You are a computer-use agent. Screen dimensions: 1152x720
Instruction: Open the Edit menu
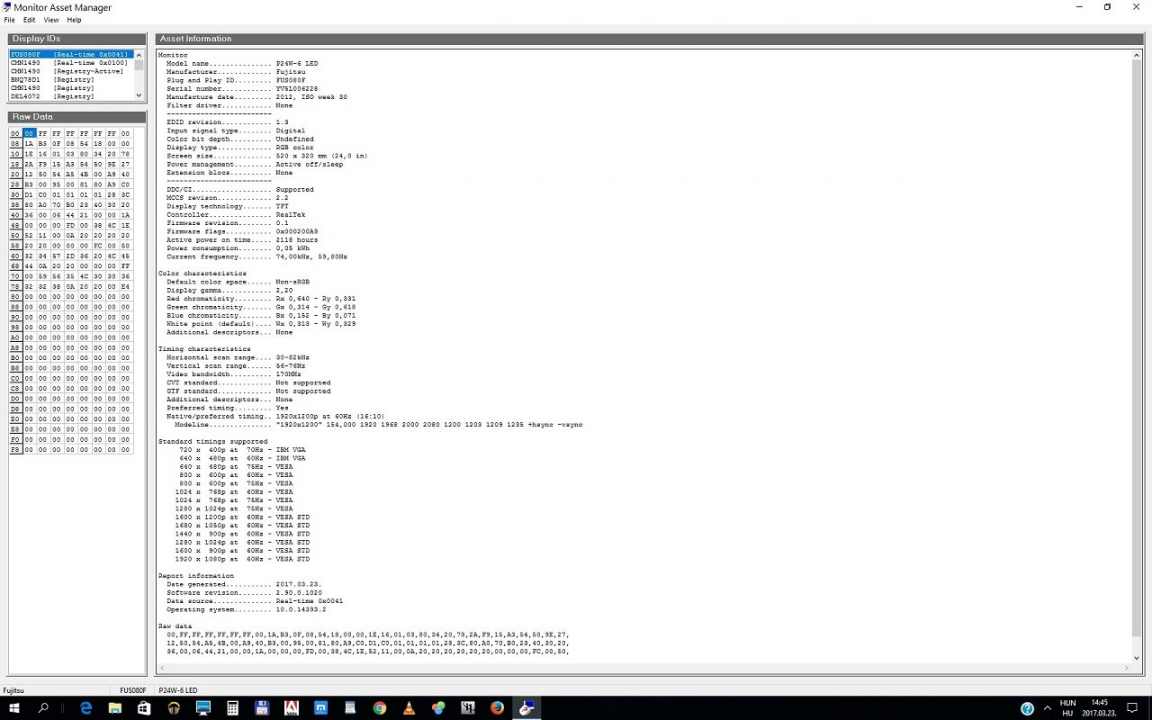pyautogui.click(x=29, y=20)
